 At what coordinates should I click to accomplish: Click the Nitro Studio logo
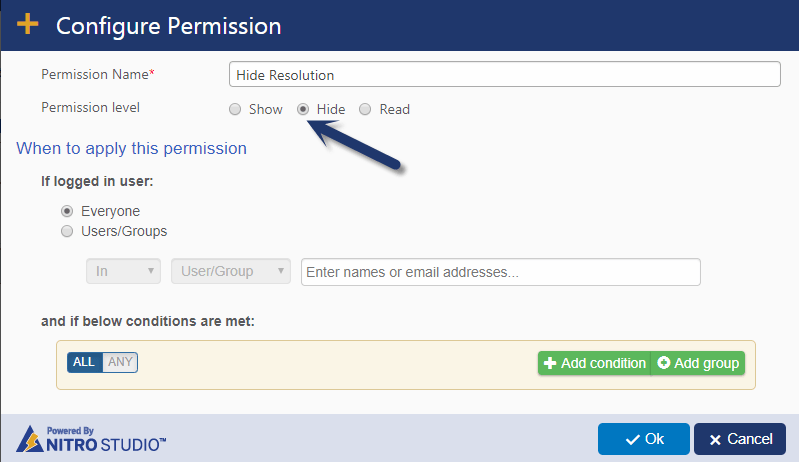[92, 438]
